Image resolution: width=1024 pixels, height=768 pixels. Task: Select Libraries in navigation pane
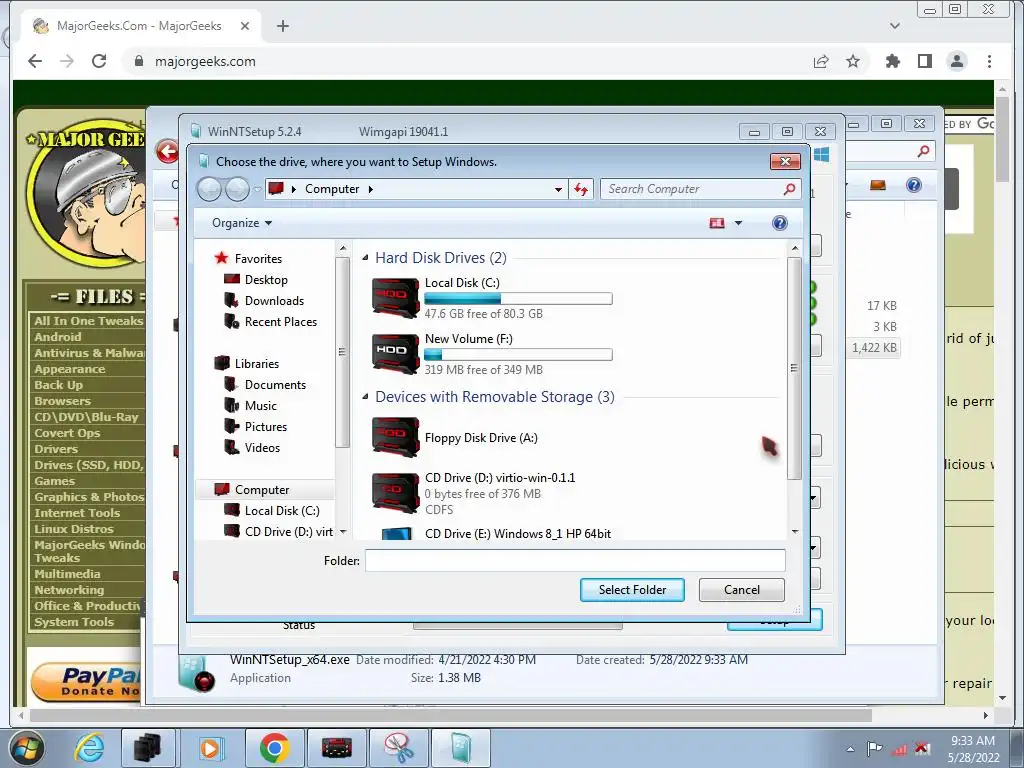tap(257, 364)
